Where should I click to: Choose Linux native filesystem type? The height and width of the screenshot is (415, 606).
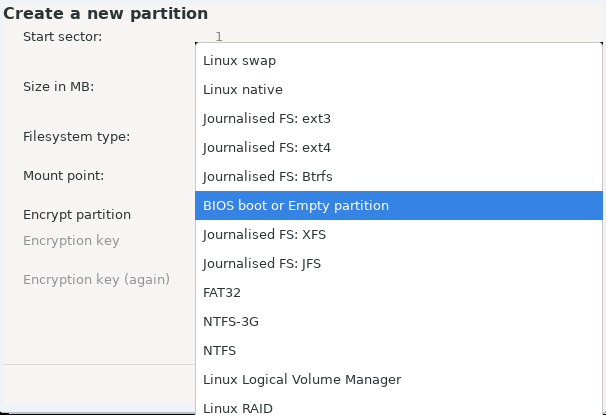399,90
